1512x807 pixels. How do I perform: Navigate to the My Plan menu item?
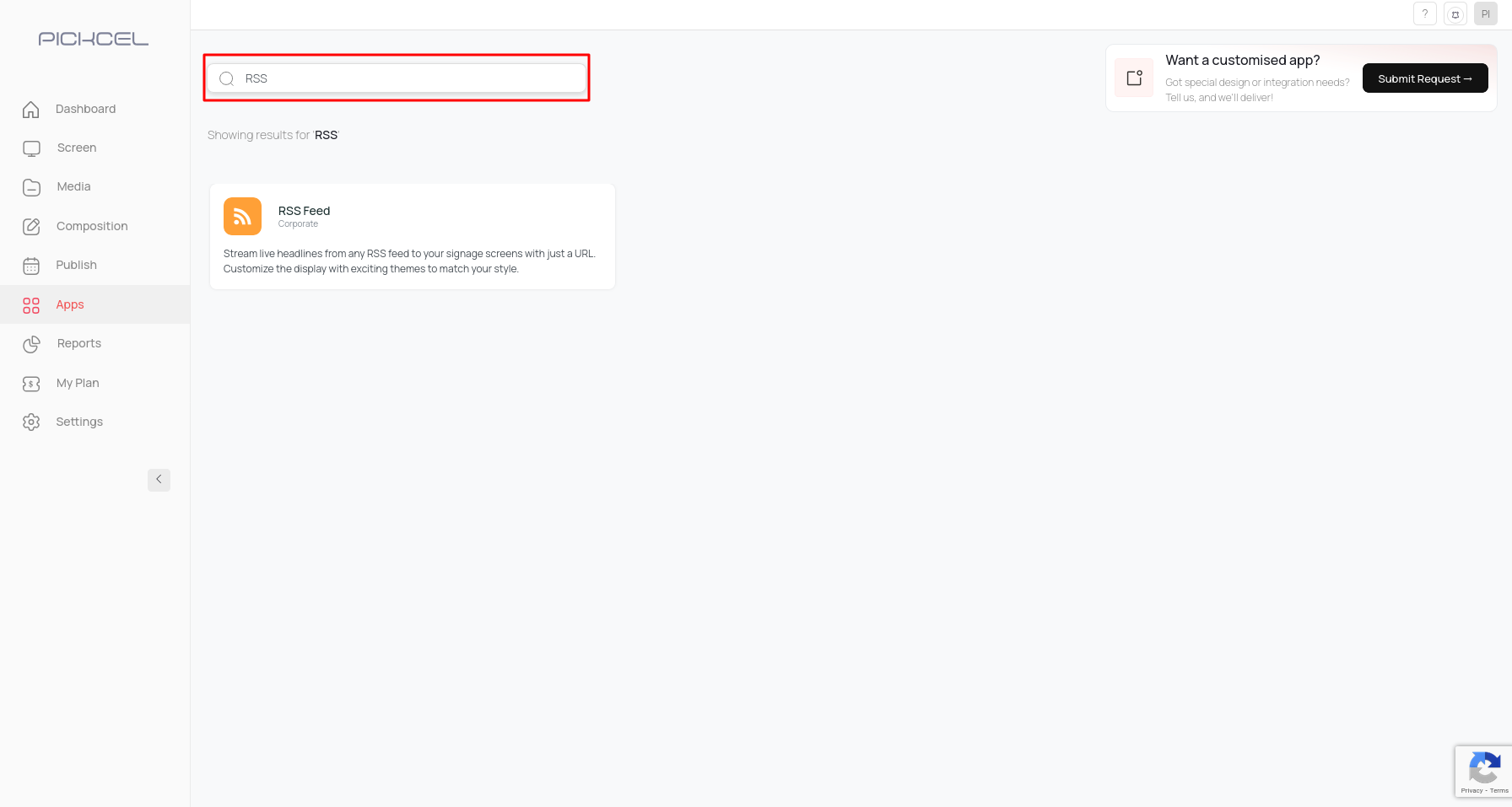pos(78,383)
